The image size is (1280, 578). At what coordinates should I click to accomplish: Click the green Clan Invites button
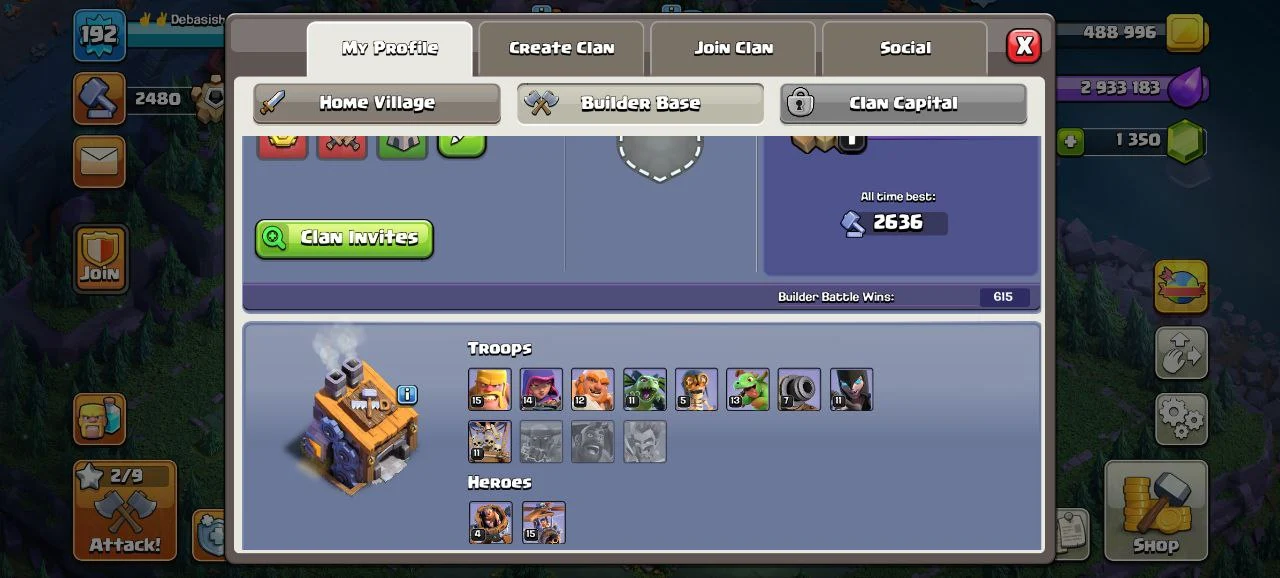(x=344, y=238)
